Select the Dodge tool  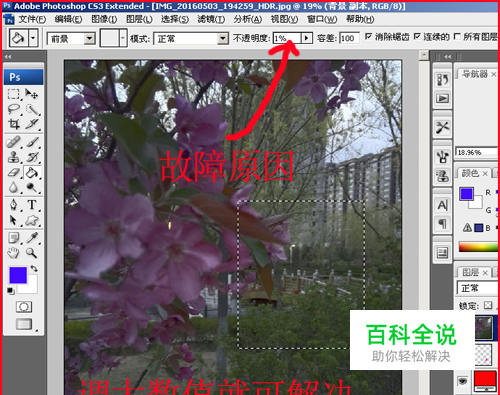(x=32, y=188)
